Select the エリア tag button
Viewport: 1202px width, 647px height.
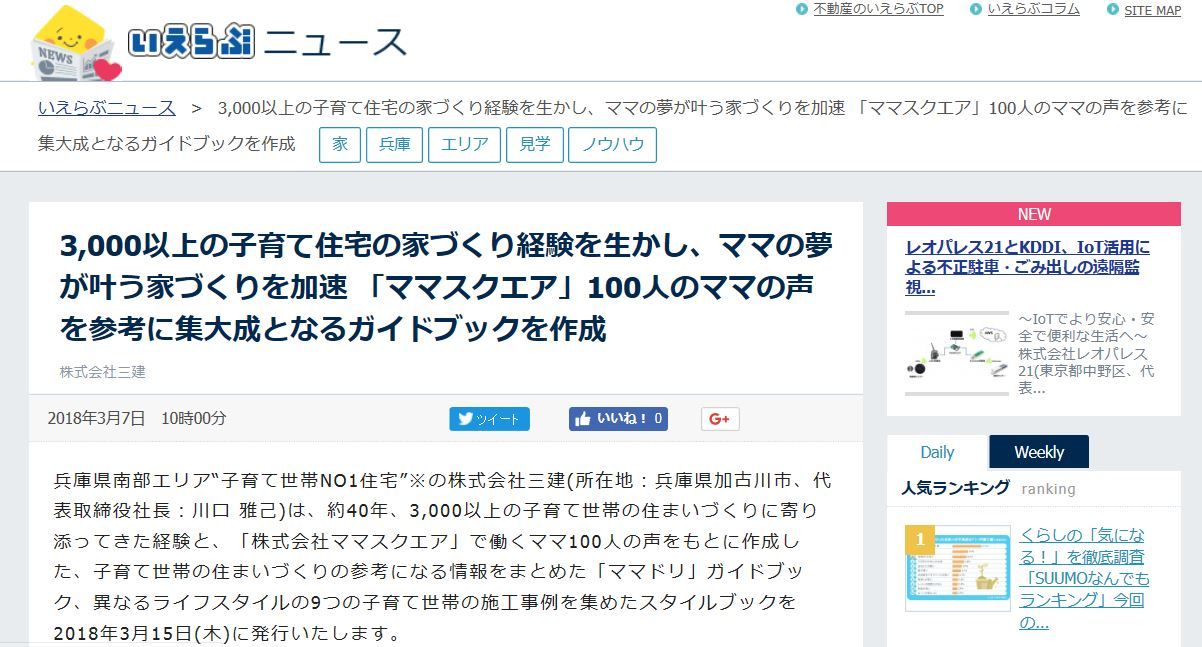pos(464,144)
